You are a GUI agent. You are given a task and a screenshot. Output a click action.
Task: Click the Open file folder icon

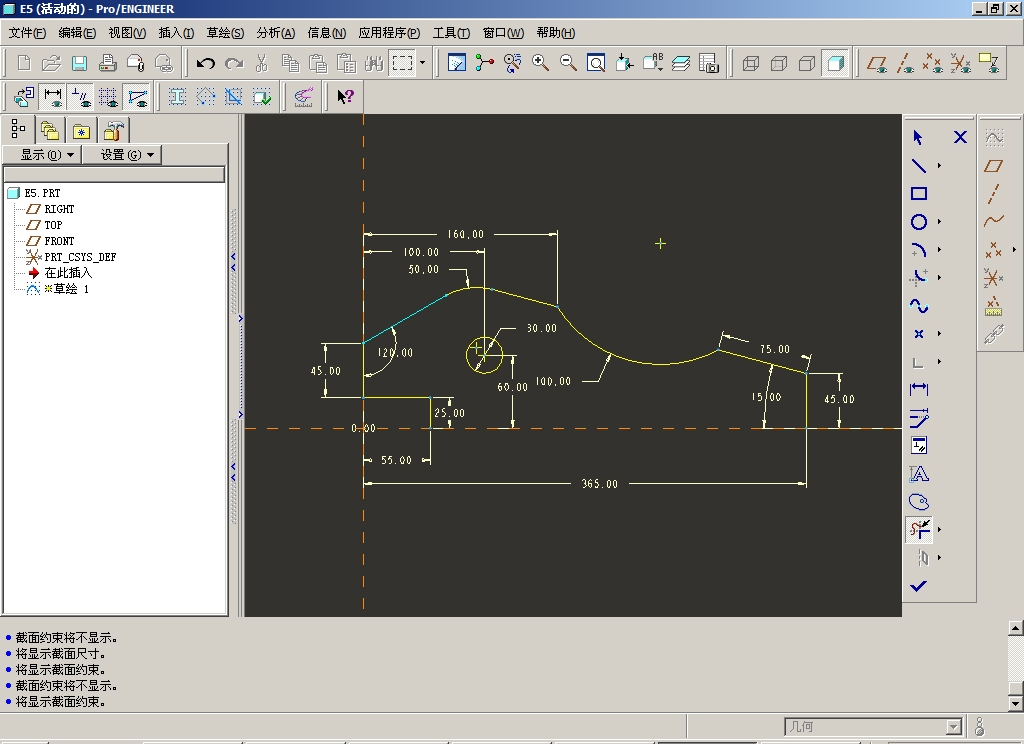pyautogui.click(x=51, y=63)
